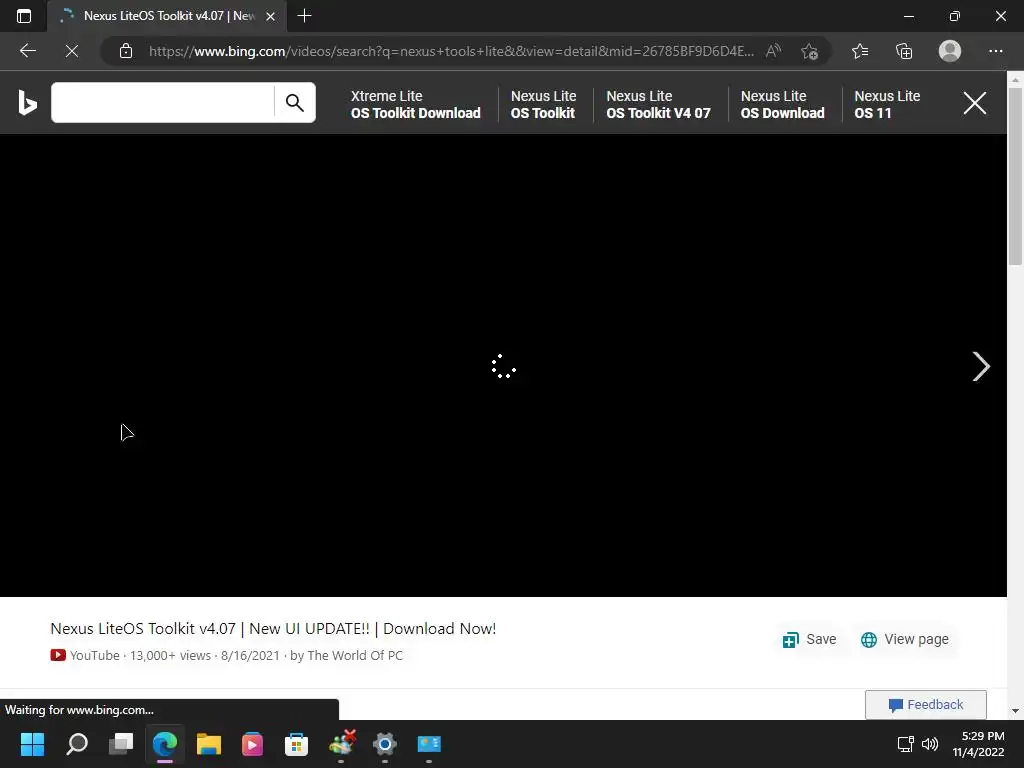
Task: Click the taskbar icon with red X
Action: tap(342, 743)
